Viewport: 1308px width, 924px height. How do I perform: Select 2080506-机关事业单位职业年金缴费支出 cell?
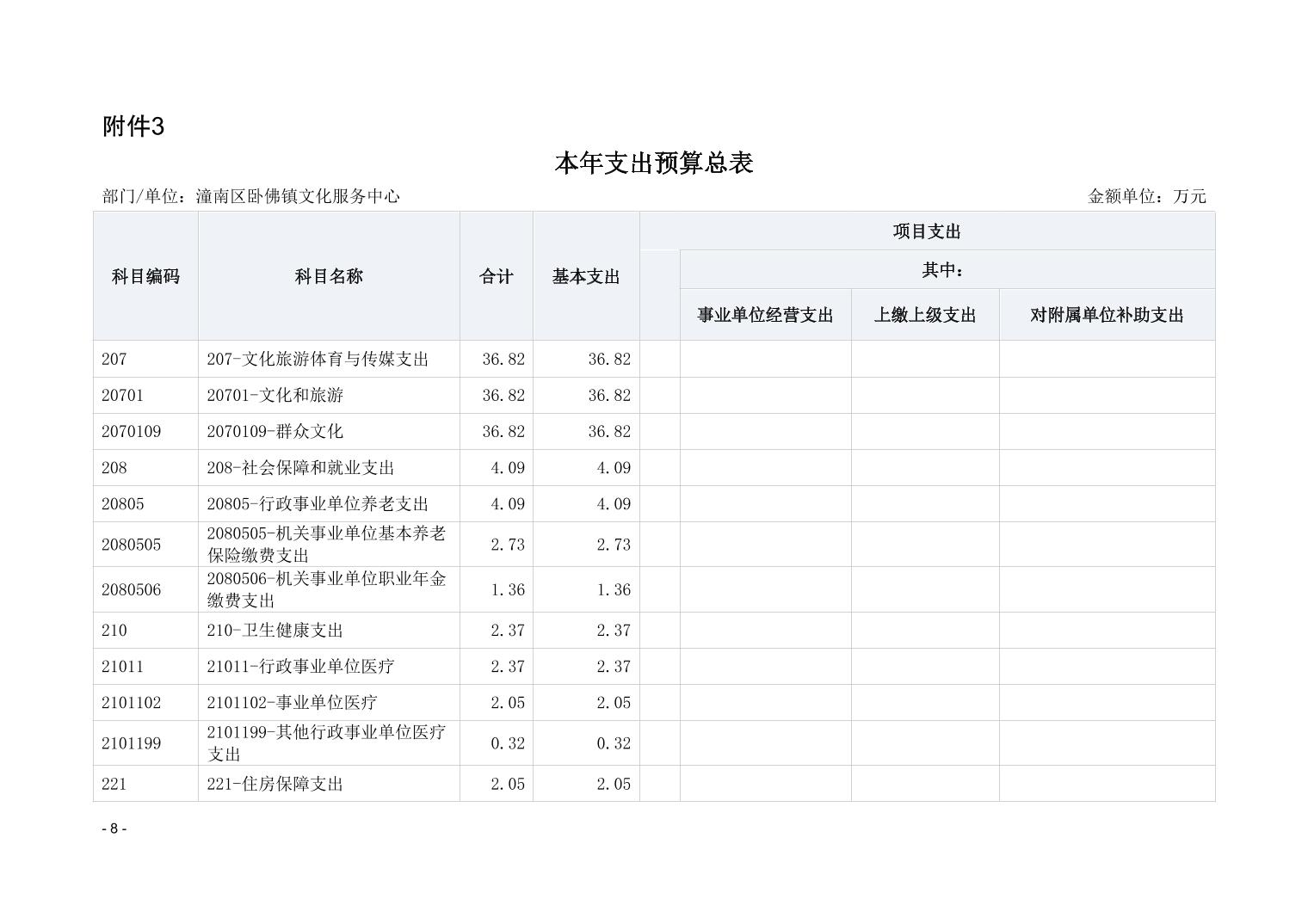tap(329, 589)
